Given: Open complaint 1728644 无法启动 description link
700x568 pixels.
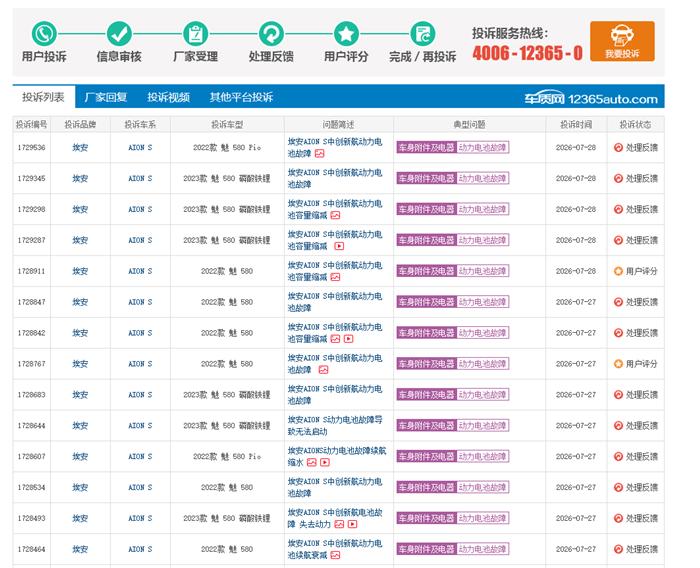Looking at the screenshot, I should [x=335, y=426].
